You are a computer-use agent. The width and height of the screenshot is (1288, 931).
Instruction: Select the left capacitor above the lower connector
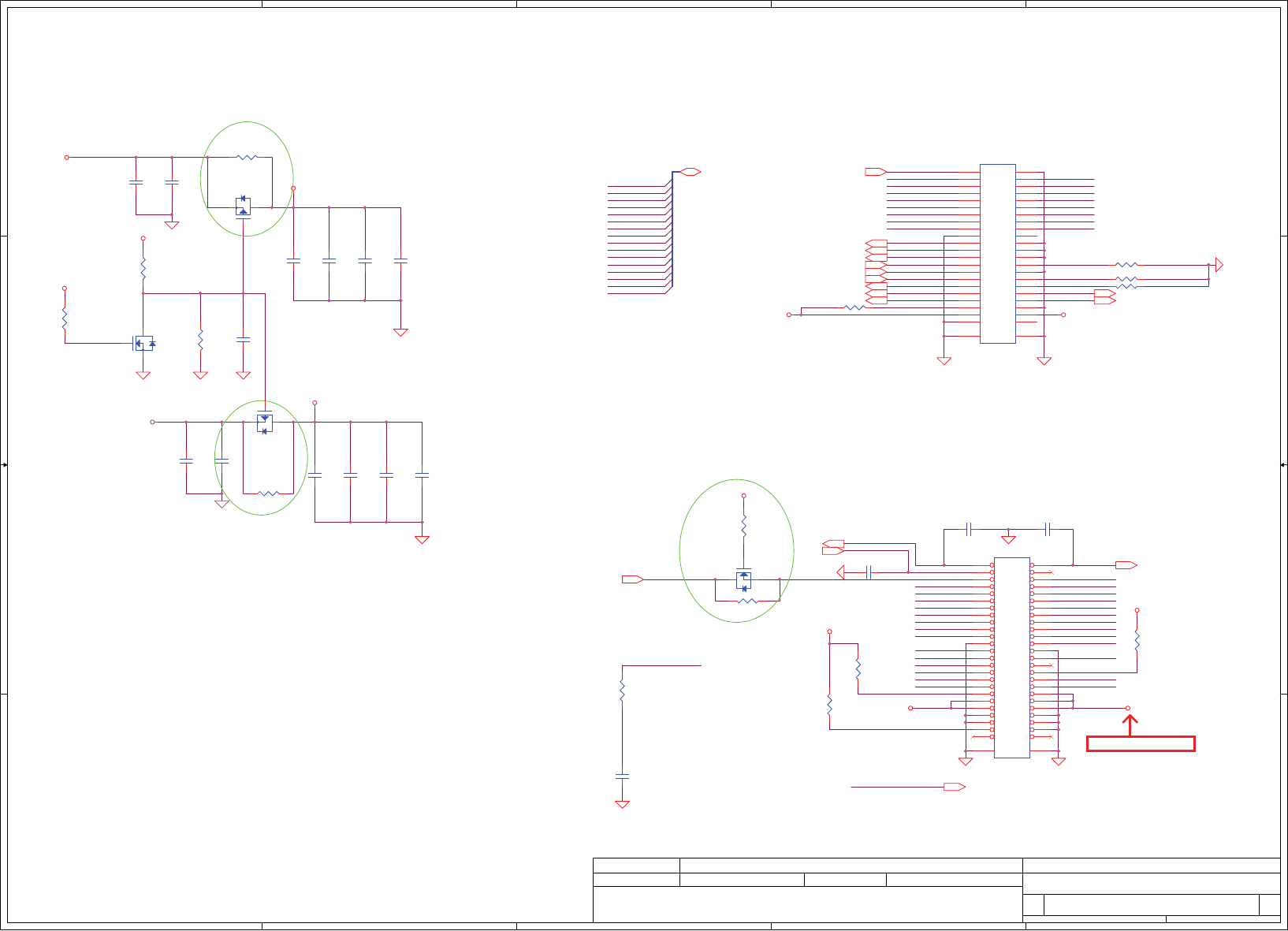pyautogui.click(x=969, y=529)
